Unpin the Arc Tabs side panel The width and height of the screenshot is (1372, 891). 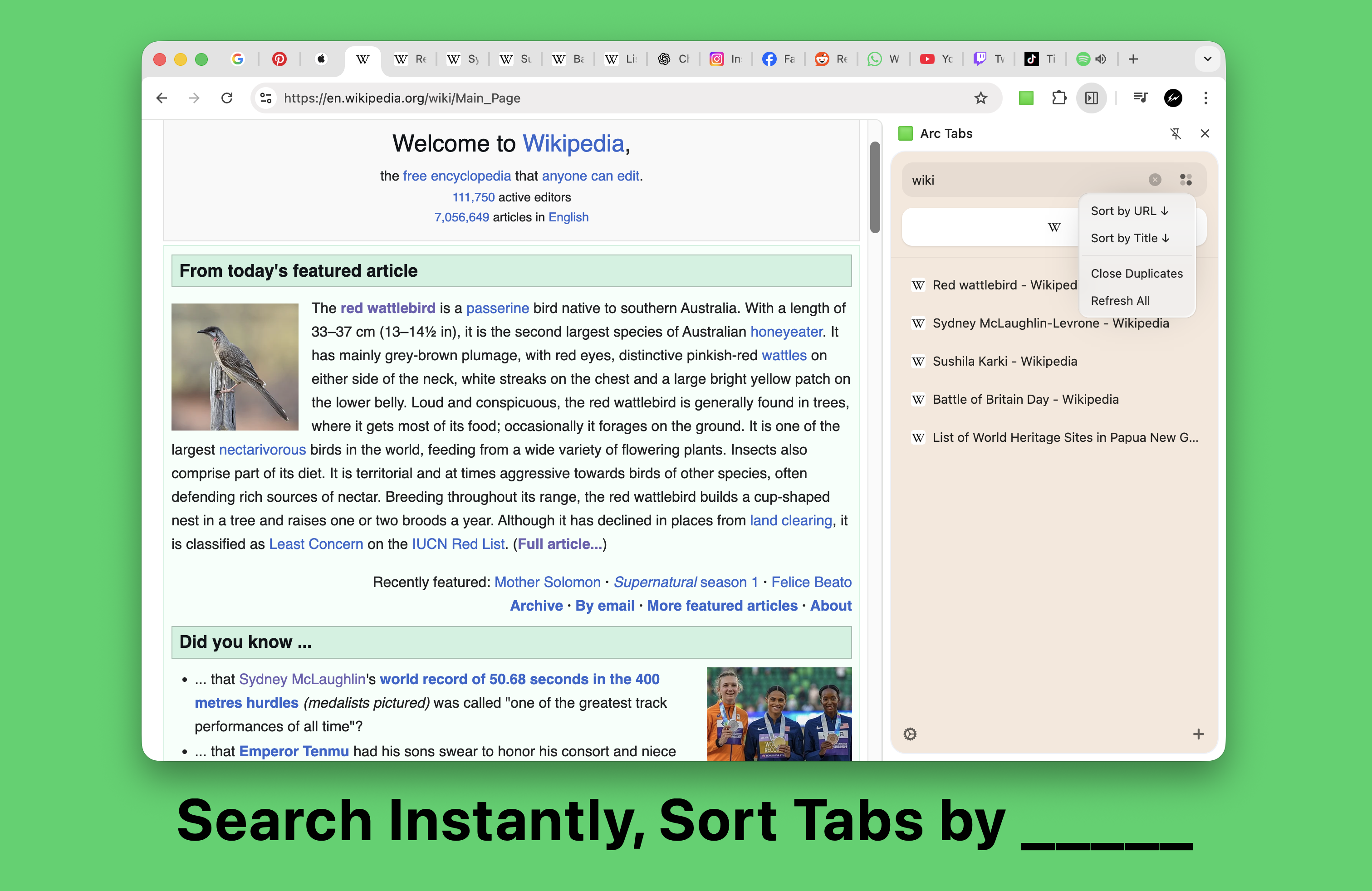click(x=1176, y=134)
